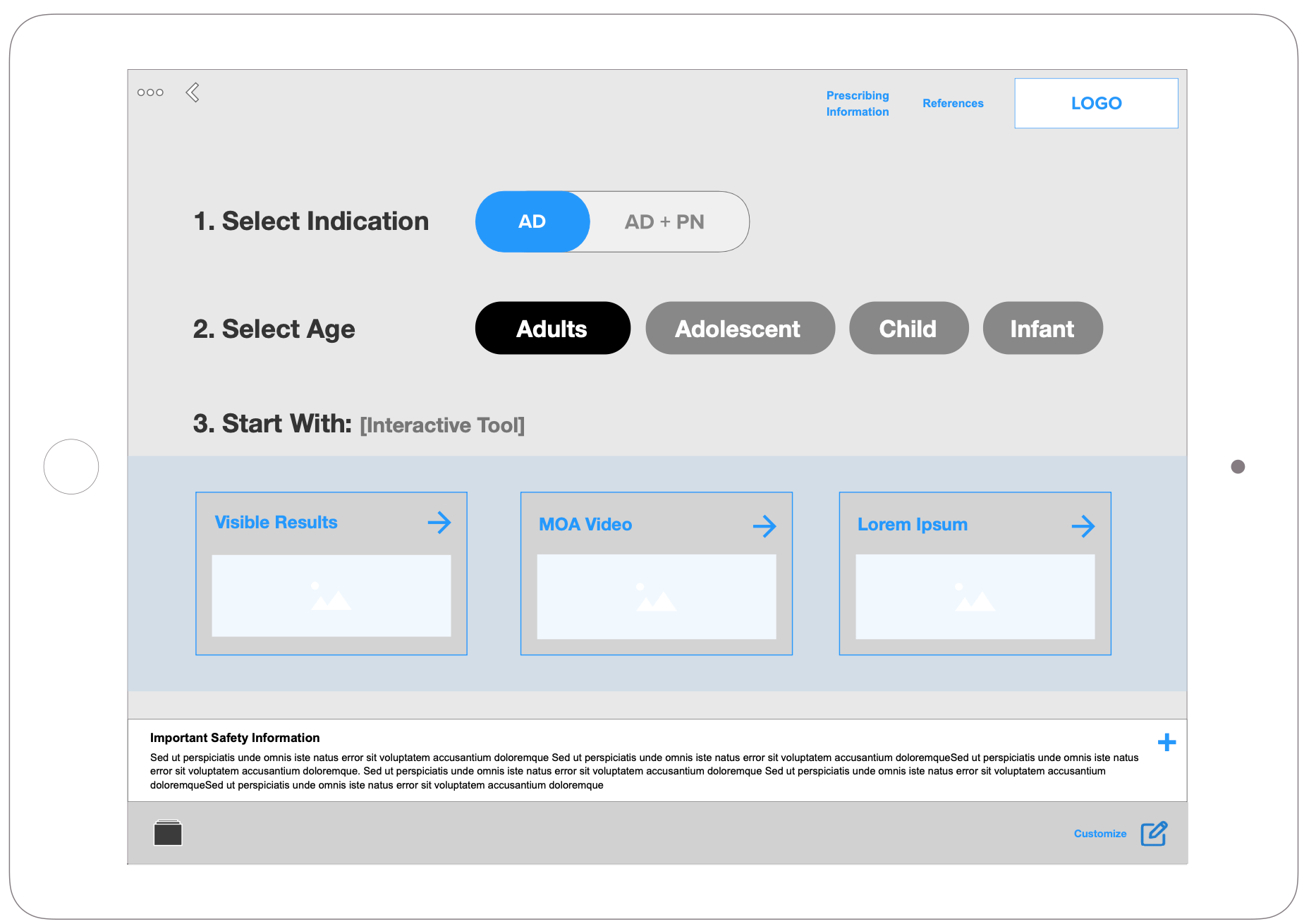Click the arrow on Lorem Ipsum card
The width and height of the screenshot is (1316, 924).
(1083, 525)
